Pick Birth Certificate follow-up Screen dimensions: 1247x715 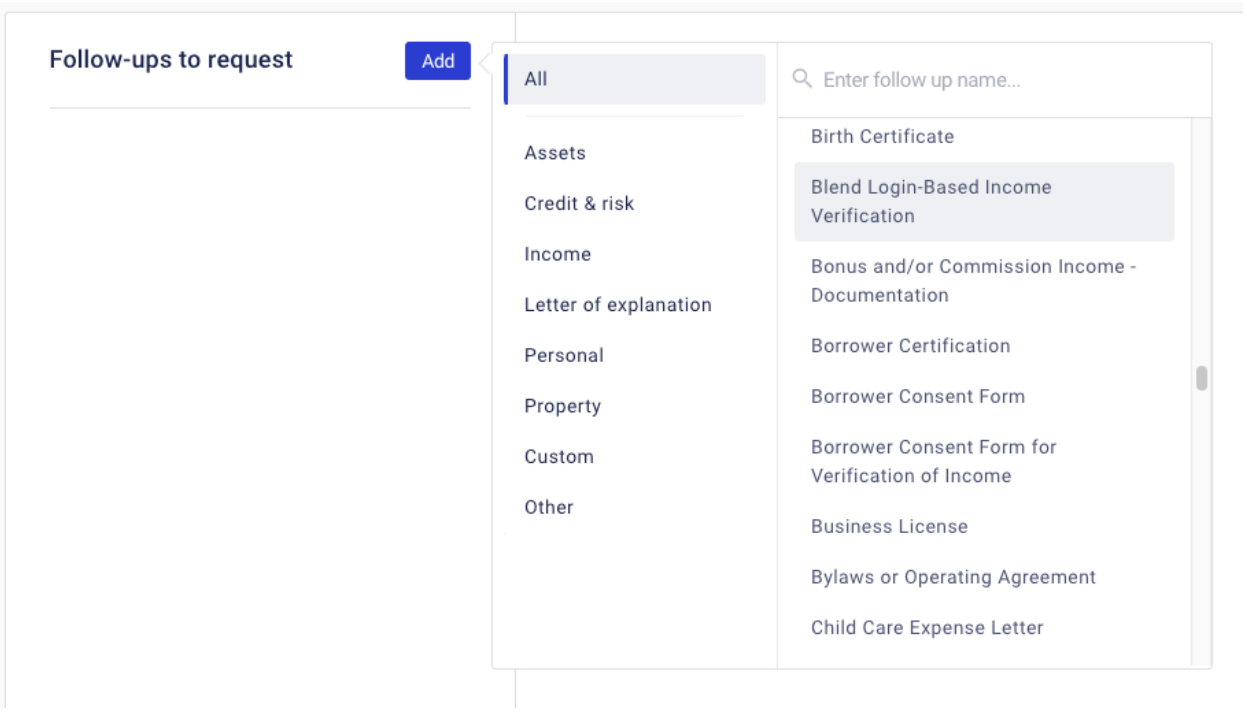click(x=882, y=136)
